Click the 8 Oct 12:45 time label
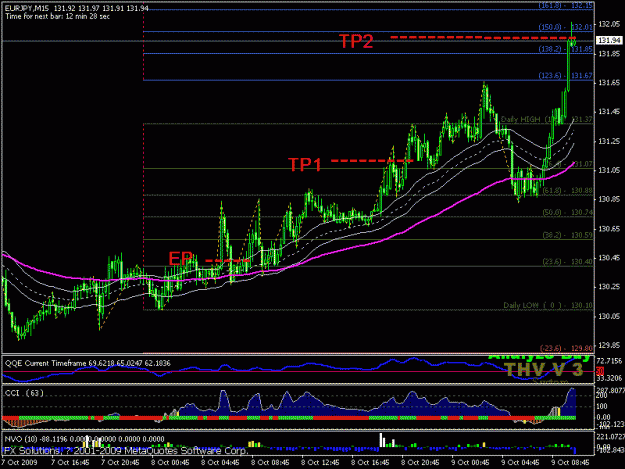The image size is (625, 469). click(x=320, y=463)
